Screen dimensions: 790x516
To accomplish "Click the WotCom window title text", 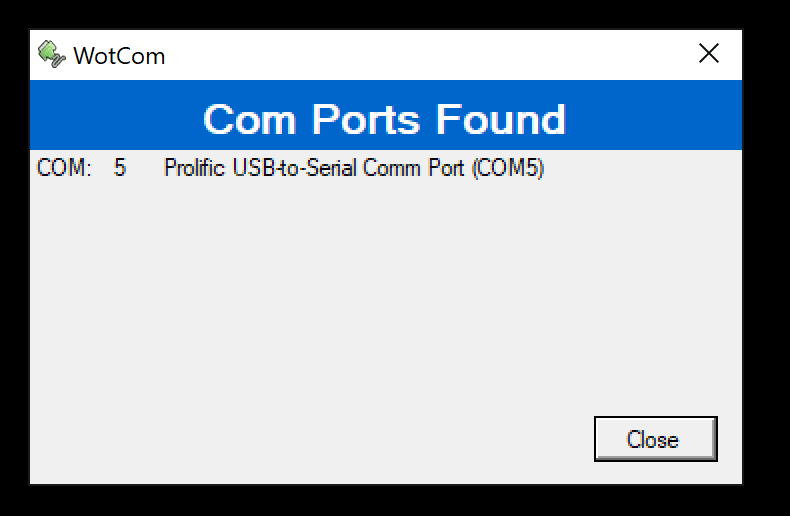I will [x=119, y=55].
